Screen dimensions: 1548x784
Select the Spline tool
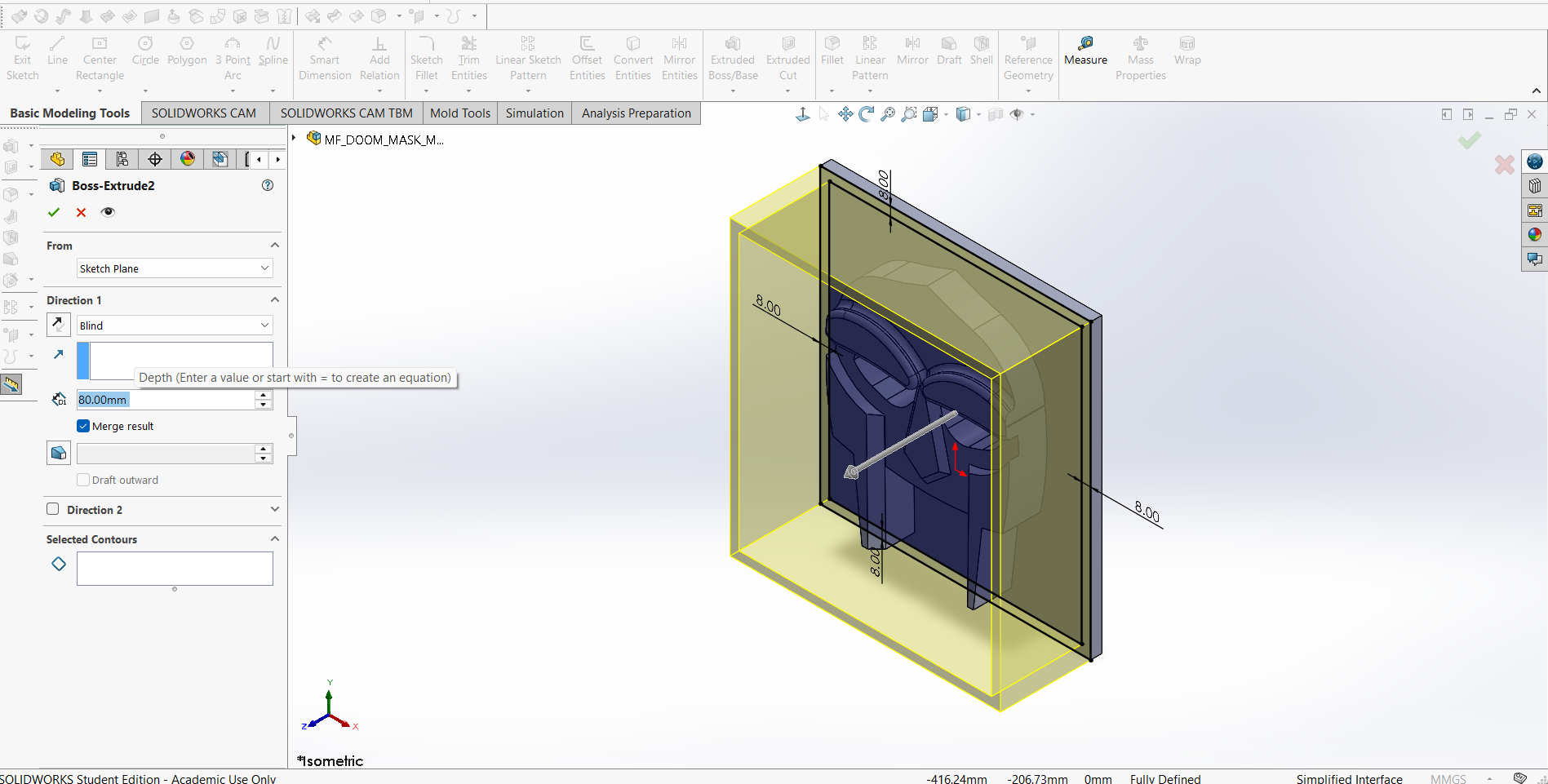point(273,51)
